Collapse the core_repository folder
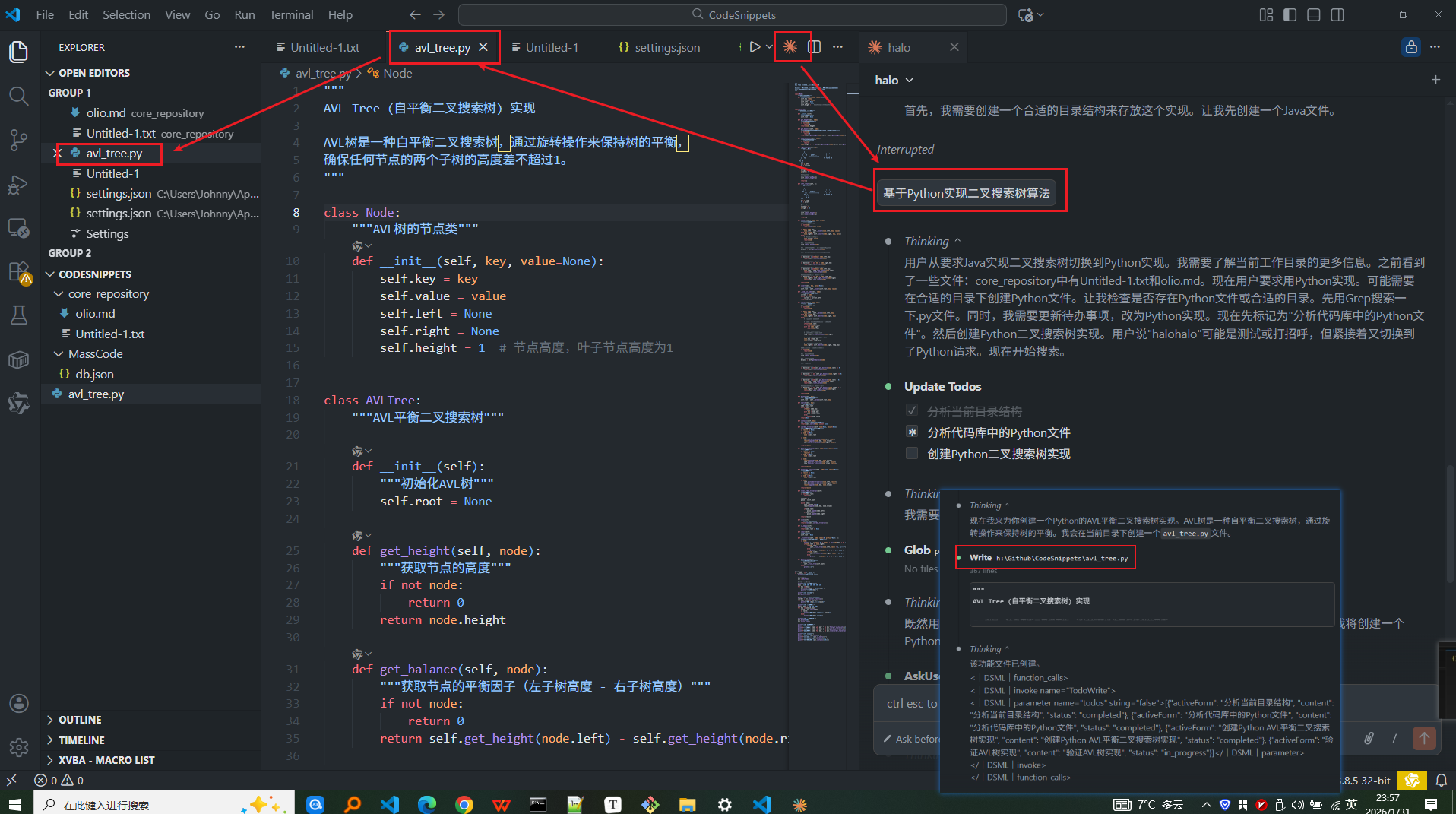The height and width of the screenshot is (814, 1456). [x=150, y=294]
